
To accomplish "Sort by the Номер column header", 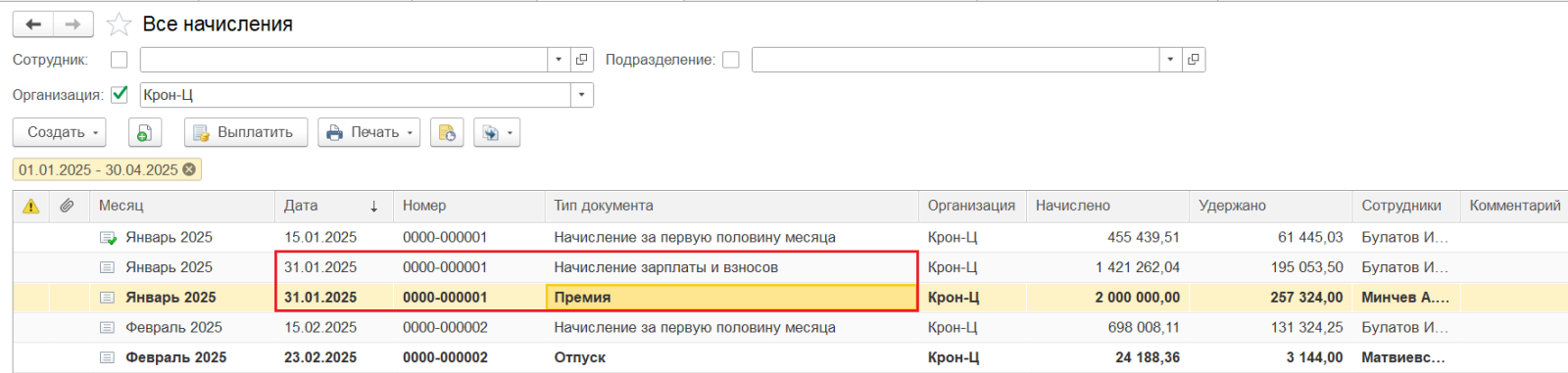I will [x=468, y=206].
